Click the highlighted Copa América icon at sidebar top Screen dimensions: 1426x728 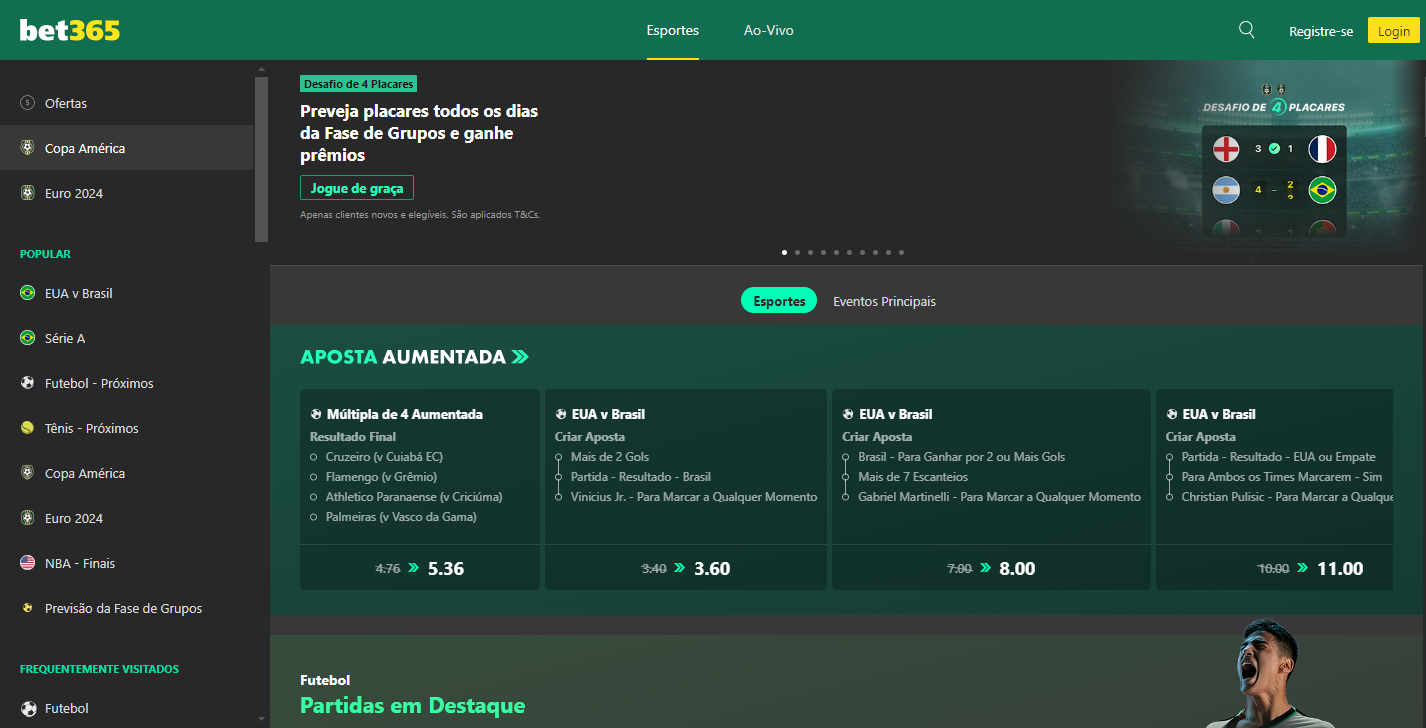[x=27, y=148]
